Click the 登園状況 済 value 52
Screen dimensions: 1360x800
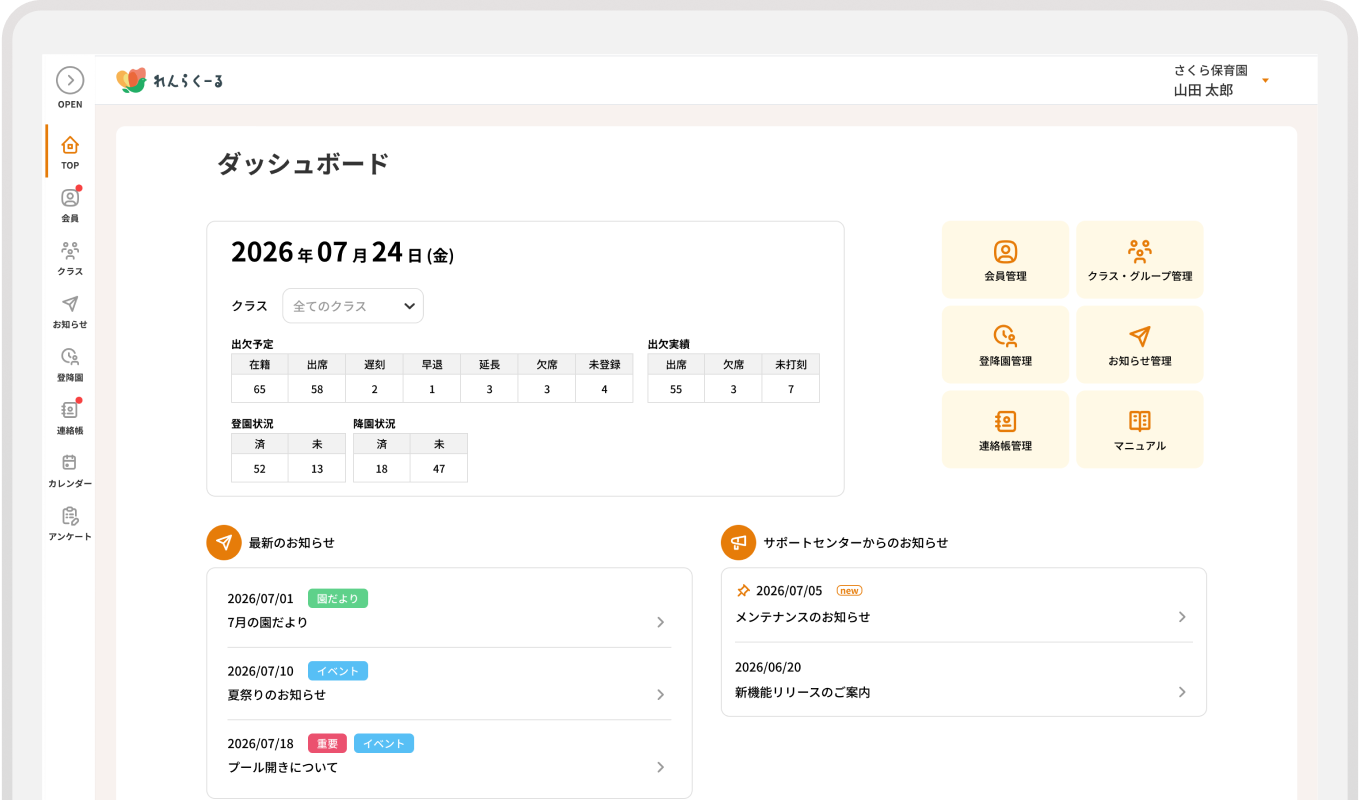click(x=260, y=468)
